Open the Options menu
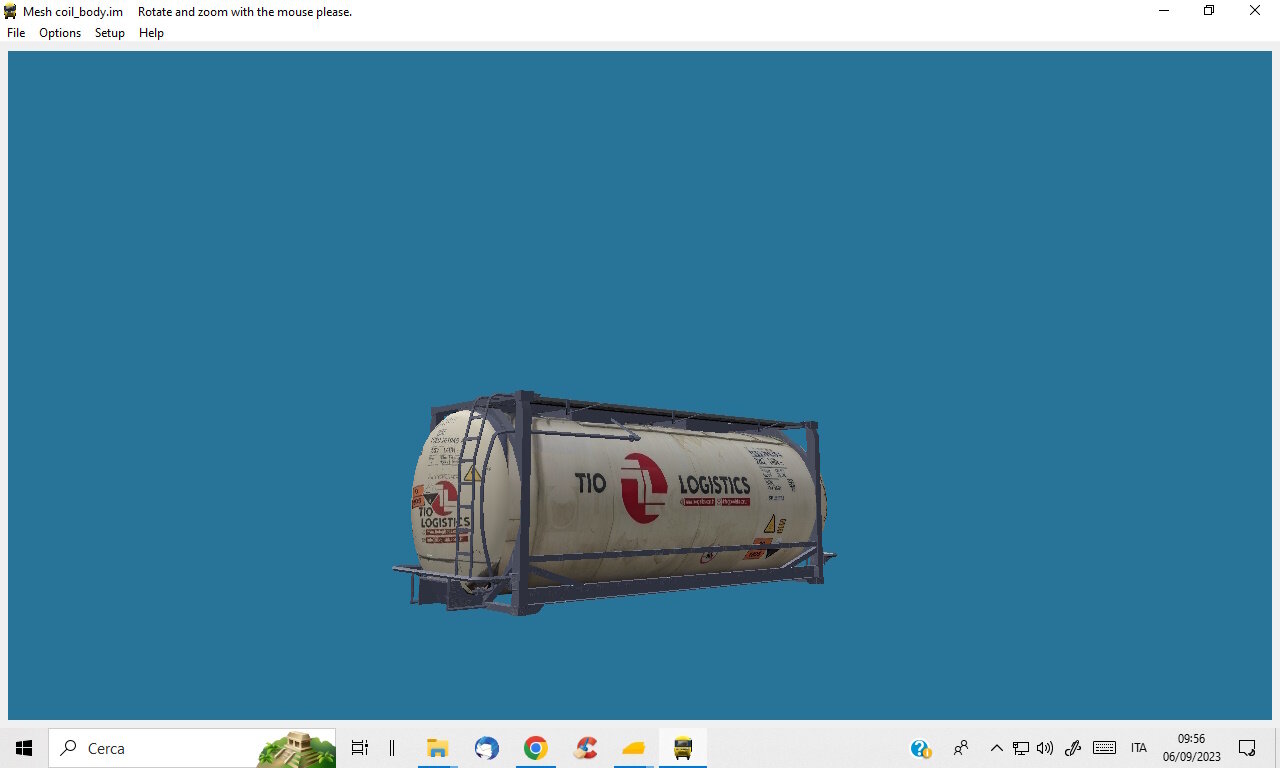1280x768 pixels. (60, 33)
